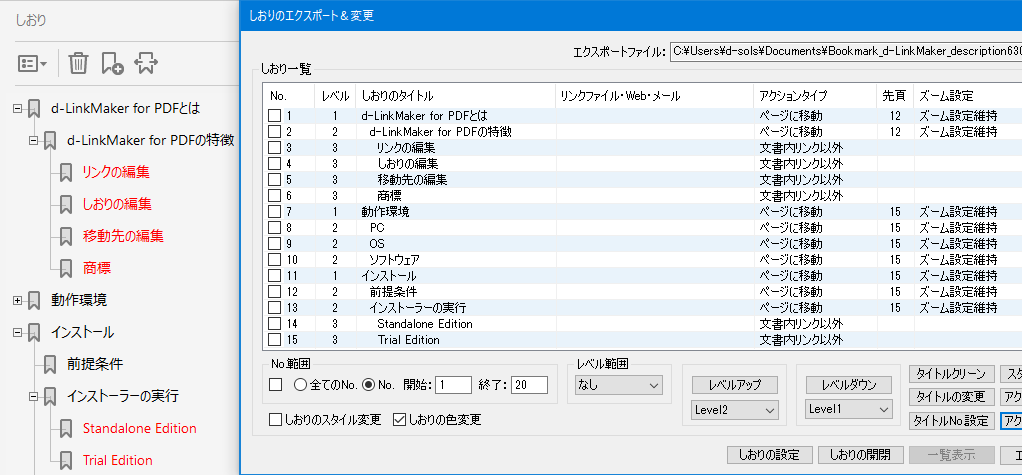Screen dimensions: 1022x475
Task: Check the box for row No. 11
Action: click(x=275, y=276)
